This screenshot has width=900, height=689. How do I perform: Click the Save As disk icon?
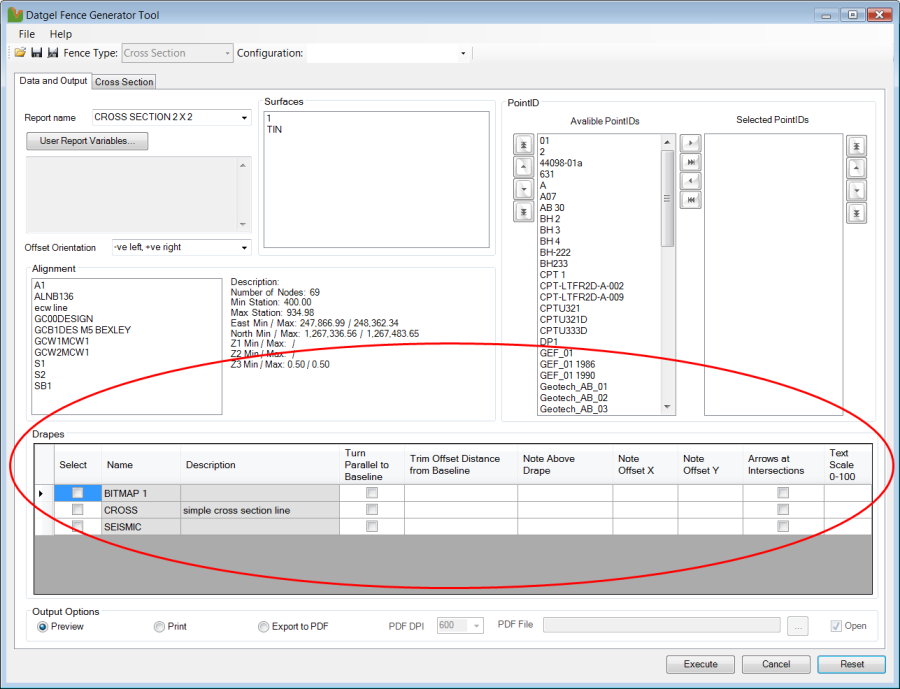[x=52, y=53]
